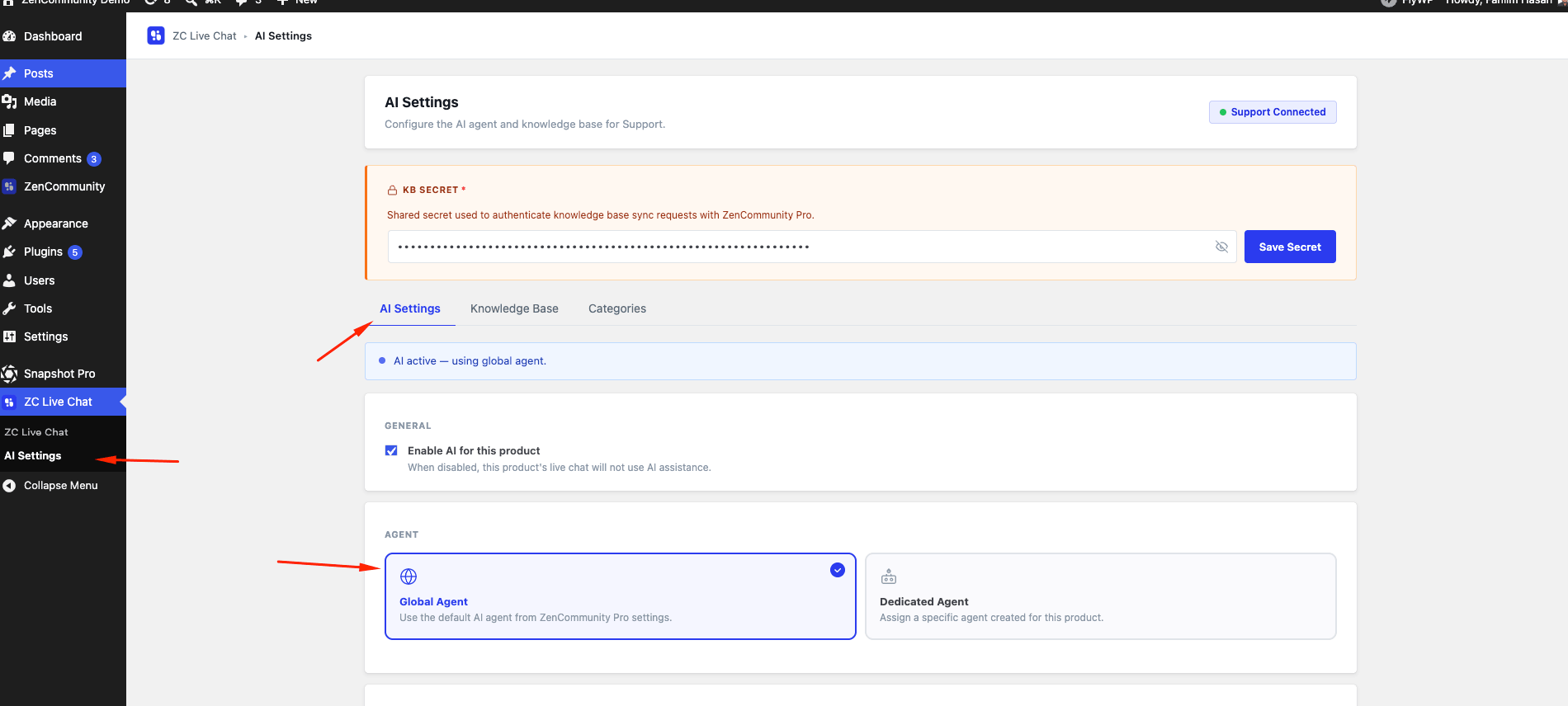This screenshot has height=706, width=1568.
Task: Click the Pages document icon
Action: point(10,130)
